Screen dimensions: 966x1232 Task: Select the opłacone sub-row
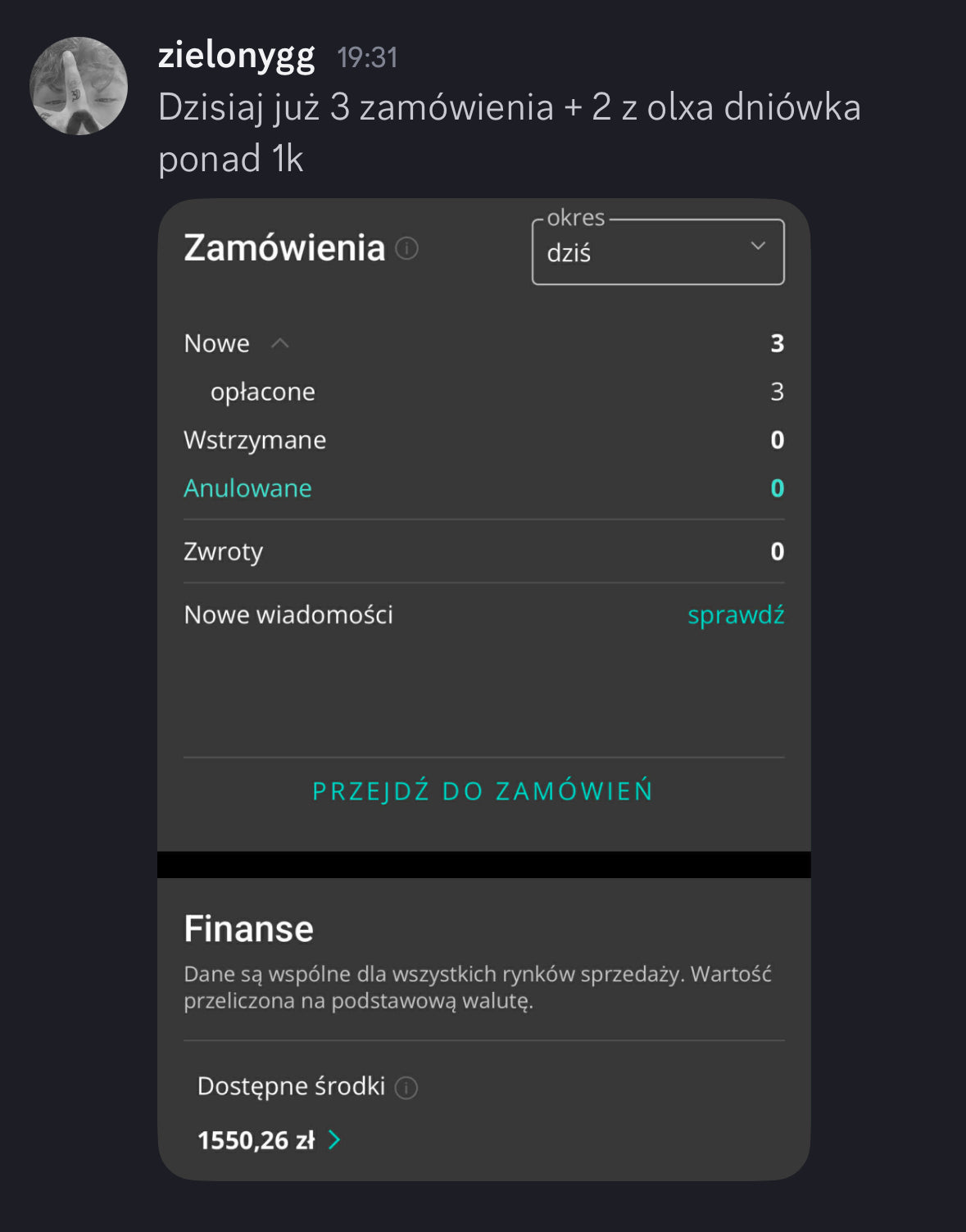click(262, 392)
